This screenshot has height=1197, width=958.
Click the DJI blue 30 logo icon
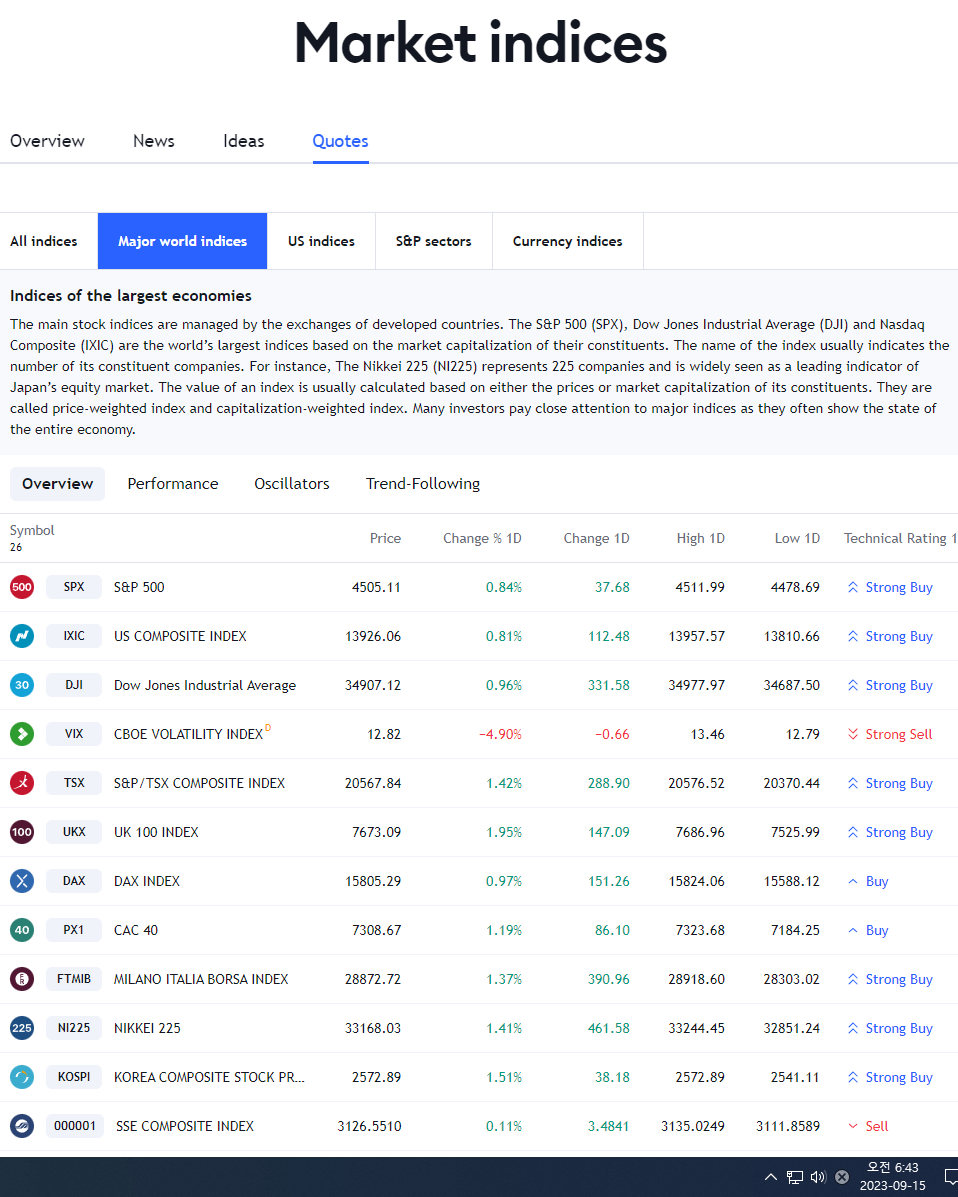click(22, 685)
